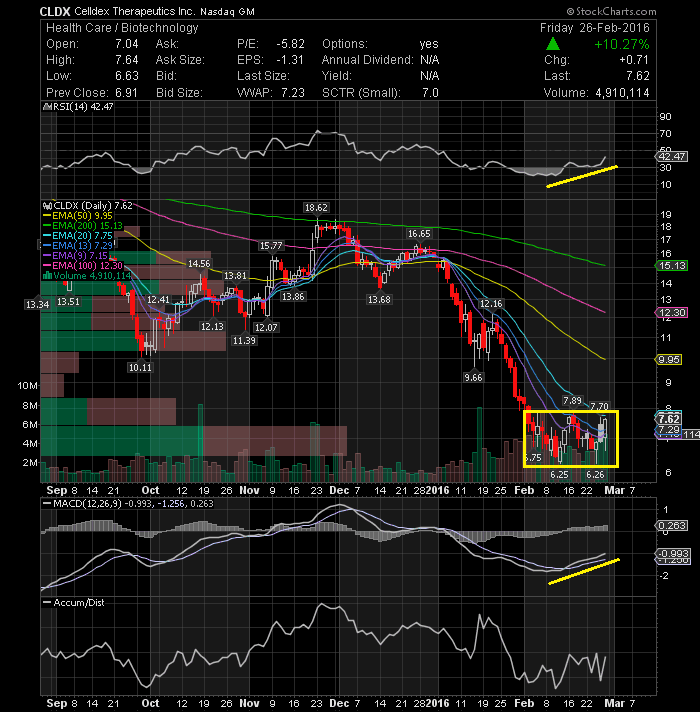Click the Low value 6.63
The image size is (700, 712).
(127, 76)
